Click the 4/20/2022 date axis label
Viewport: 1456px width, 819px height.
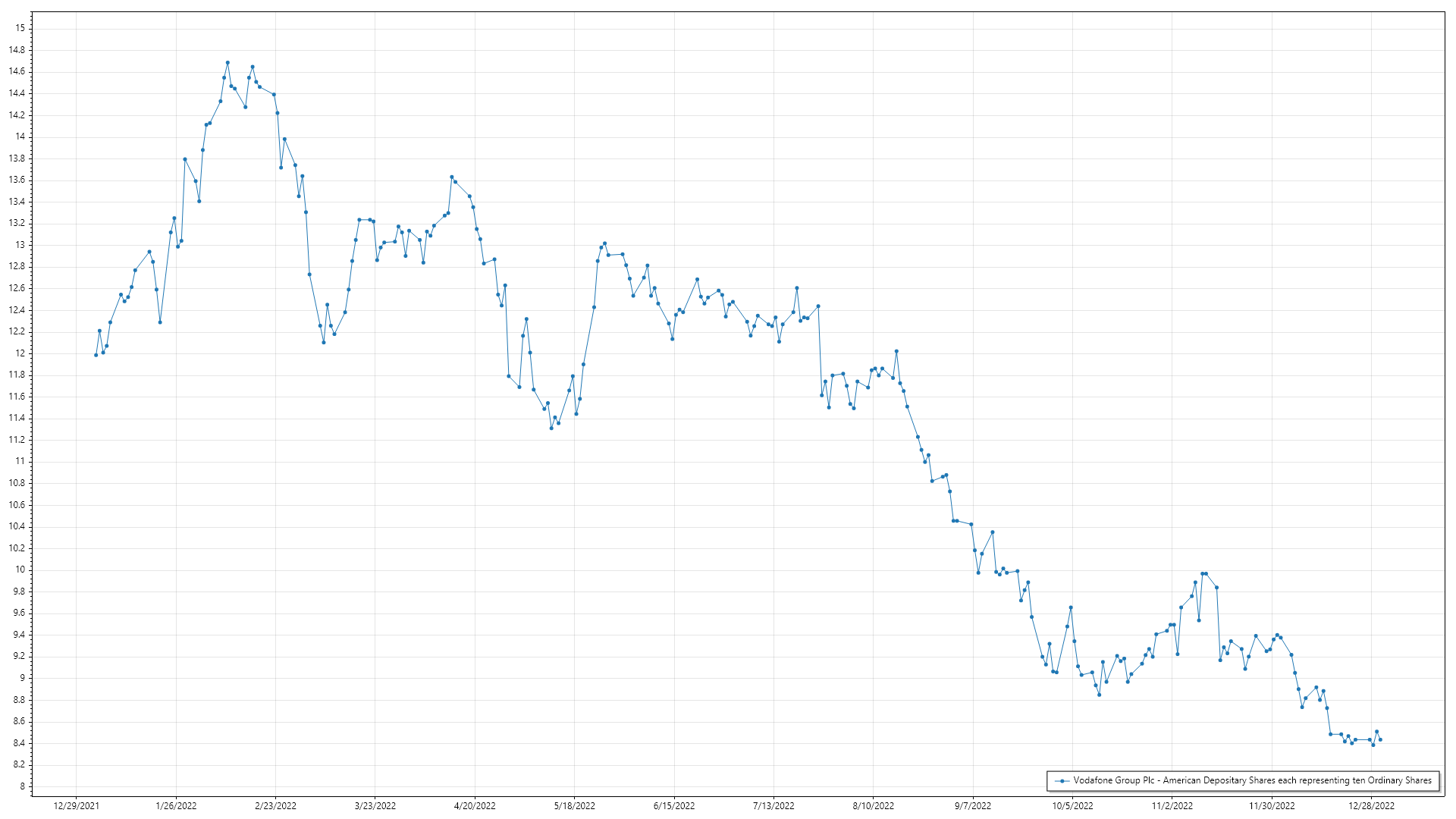click(475, 806)
